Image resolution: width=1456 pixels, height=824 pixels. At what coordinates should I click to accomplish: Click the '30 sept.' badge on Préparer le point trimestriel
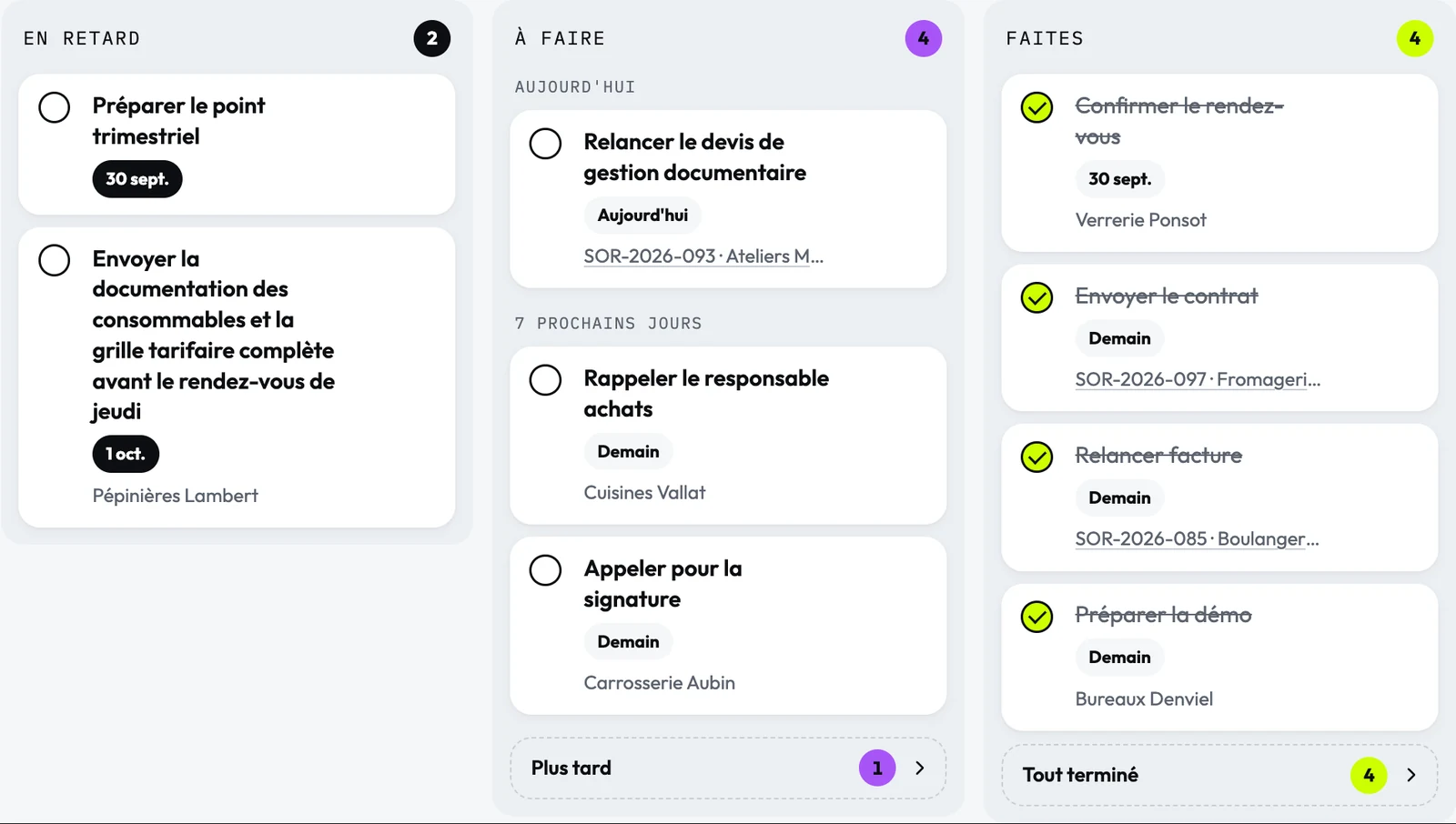tap(137, 179)
